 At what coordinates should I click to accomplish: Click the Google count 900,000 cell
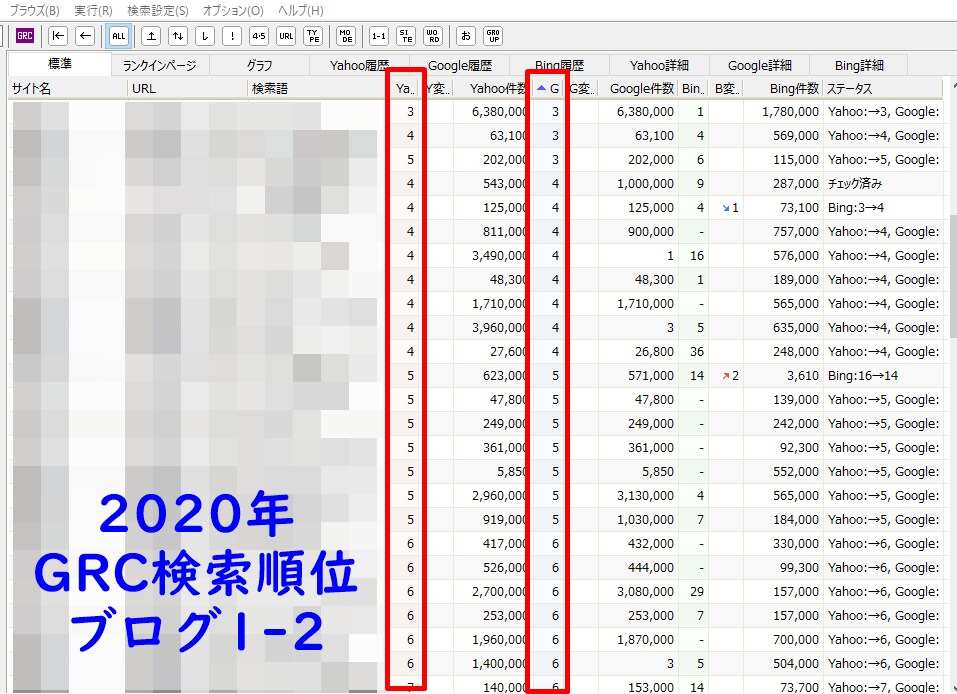[x=638, y=231]
